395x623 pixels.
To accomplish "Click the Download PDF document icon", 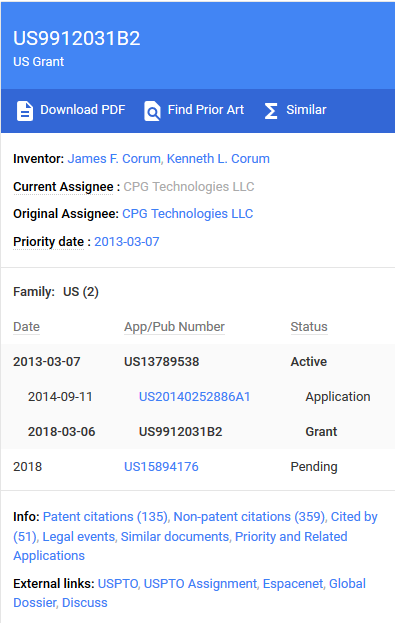I will [x=25, y=110].
